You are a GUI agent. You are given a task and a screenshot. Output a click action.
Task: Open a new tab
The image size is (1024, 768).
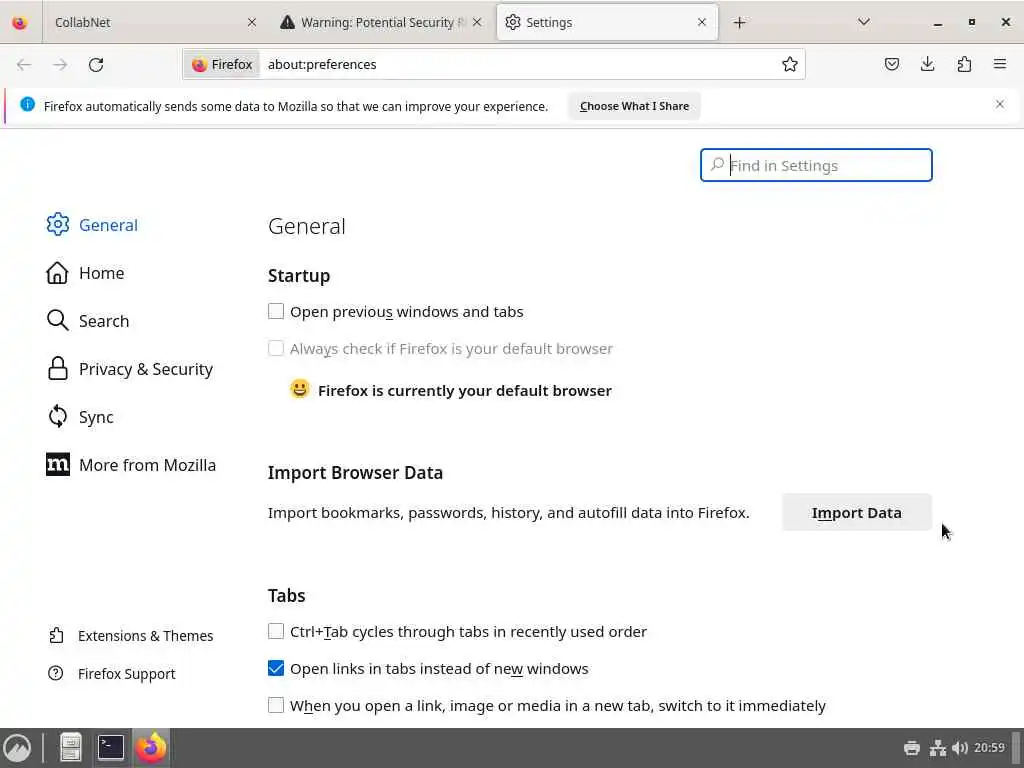pyautogui.click(x=740, y=22)
